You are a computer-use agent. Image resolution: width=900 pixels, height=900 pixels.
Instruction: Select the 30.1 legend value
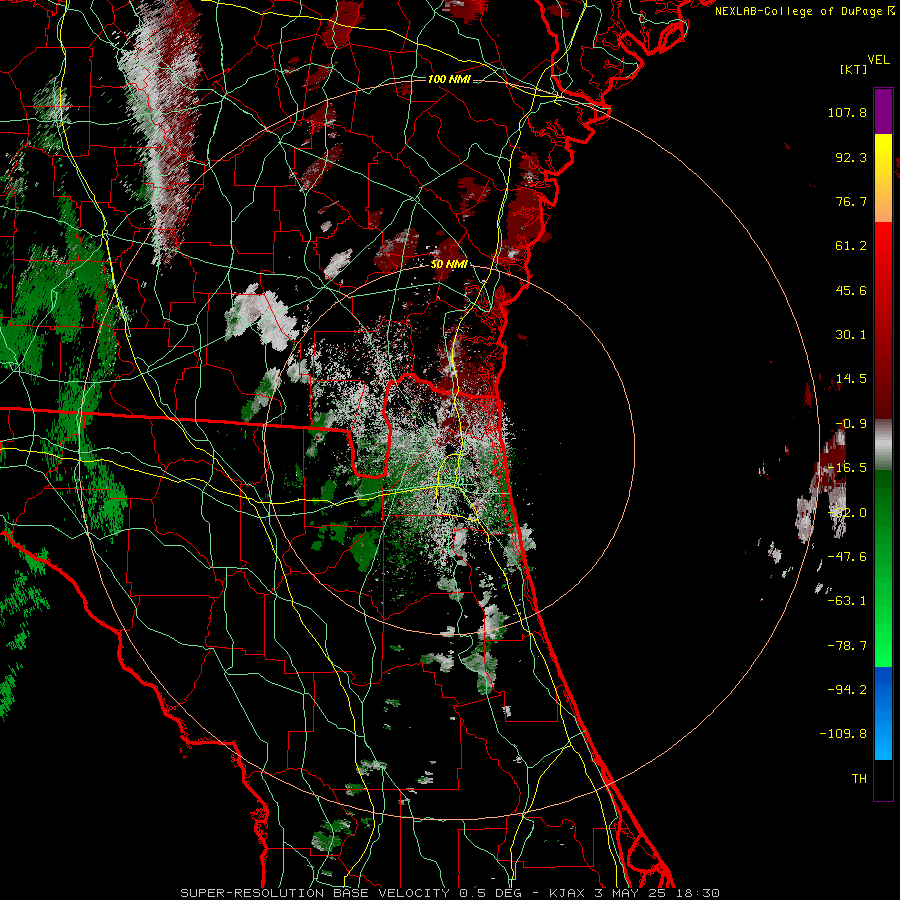[851, 335]
